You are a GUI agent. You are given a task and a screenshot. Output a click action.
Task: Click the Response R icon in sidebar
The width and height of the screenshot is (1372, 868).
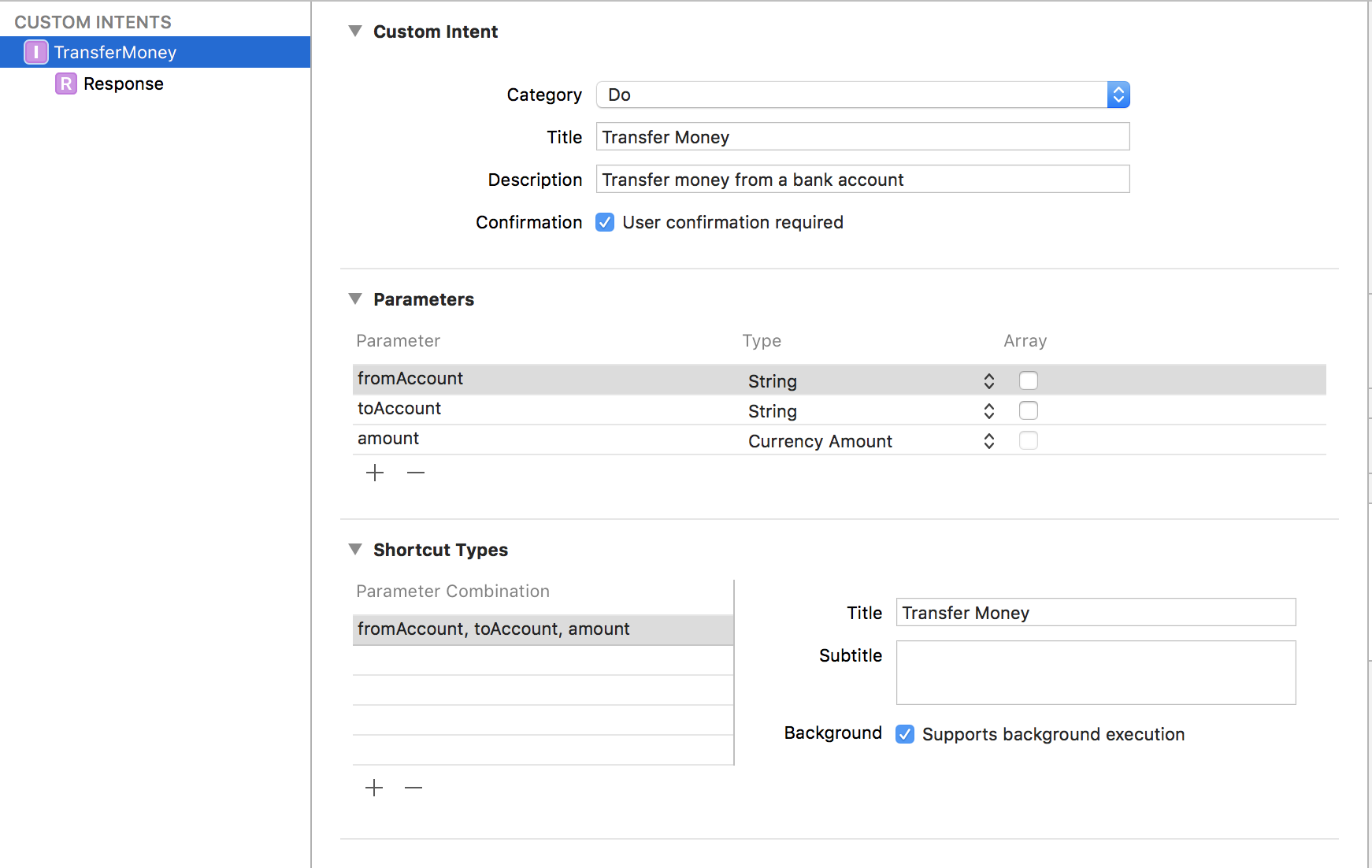66,83
